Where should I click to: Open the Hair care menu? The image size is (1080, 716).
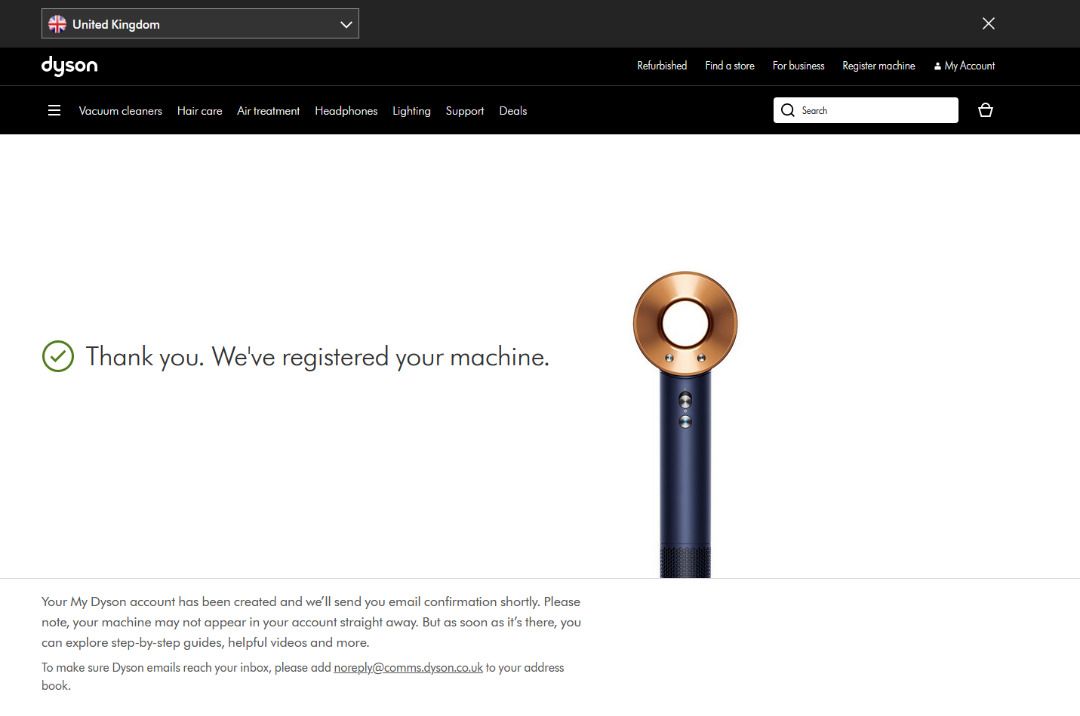200,111
